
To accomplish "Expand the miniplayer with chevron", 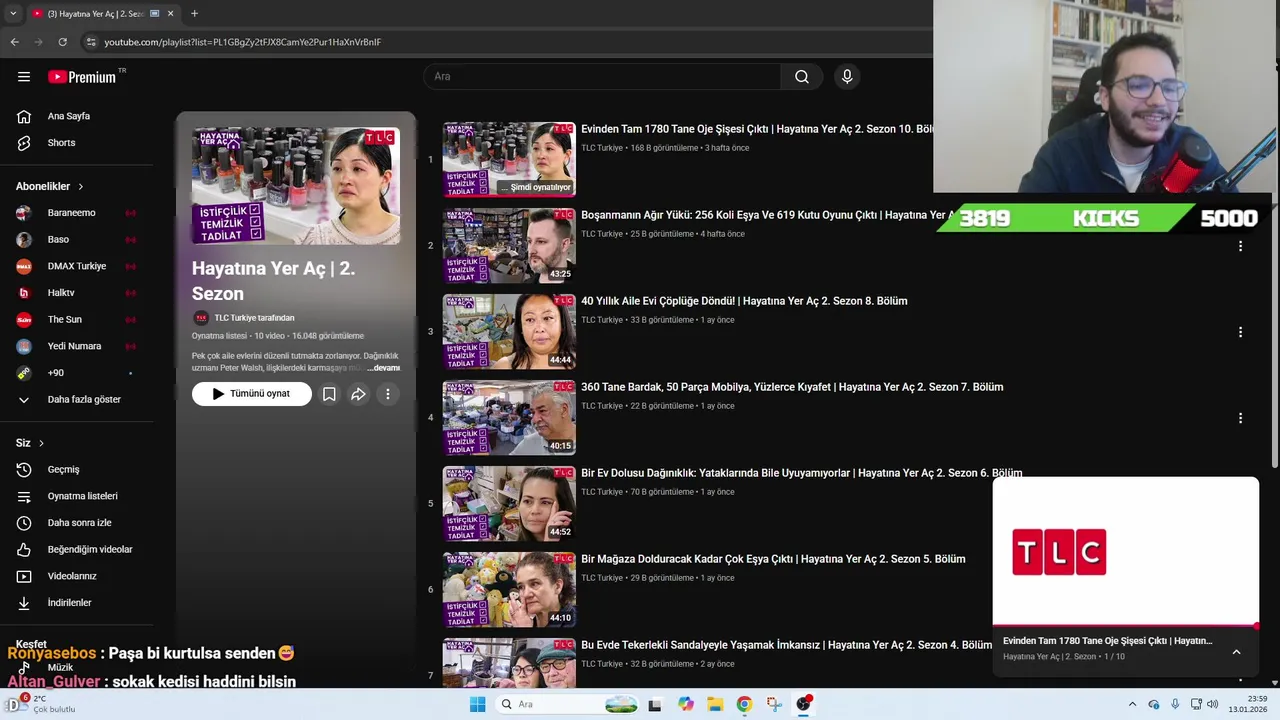I will (1236, 652).
